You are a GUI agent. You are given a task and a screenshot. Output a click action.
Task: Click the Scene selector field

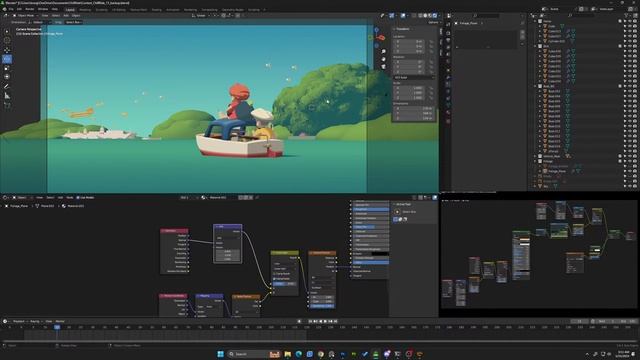click(561, 9)
